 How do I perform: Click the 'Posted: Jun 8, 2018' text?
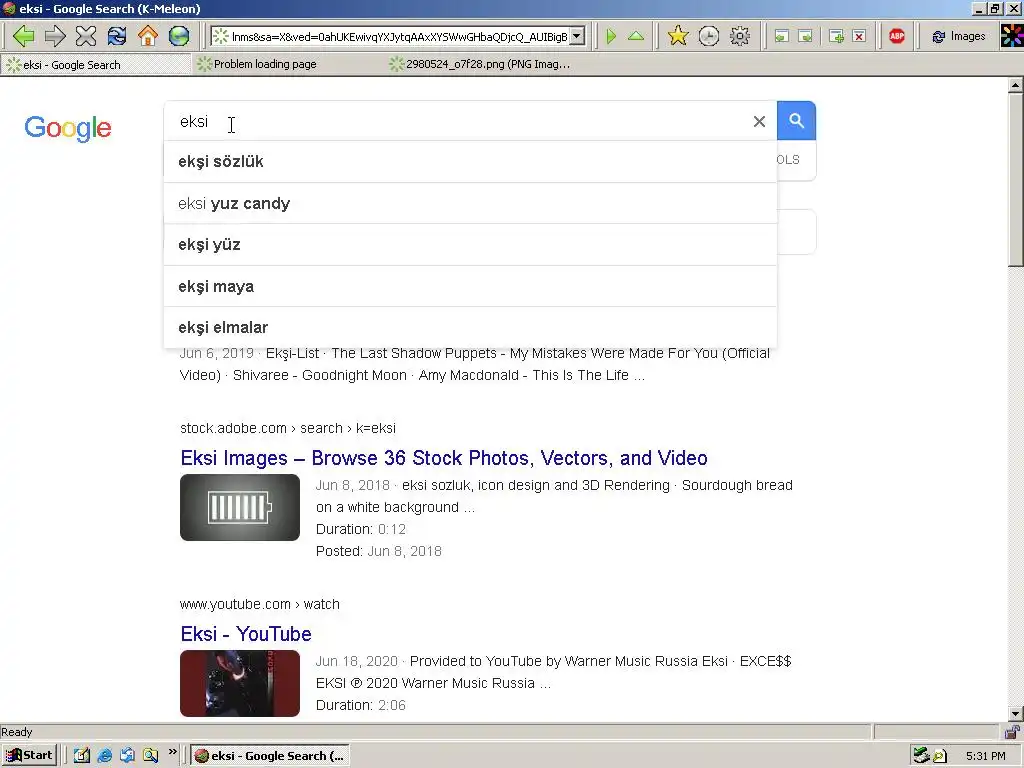point(379,552)
